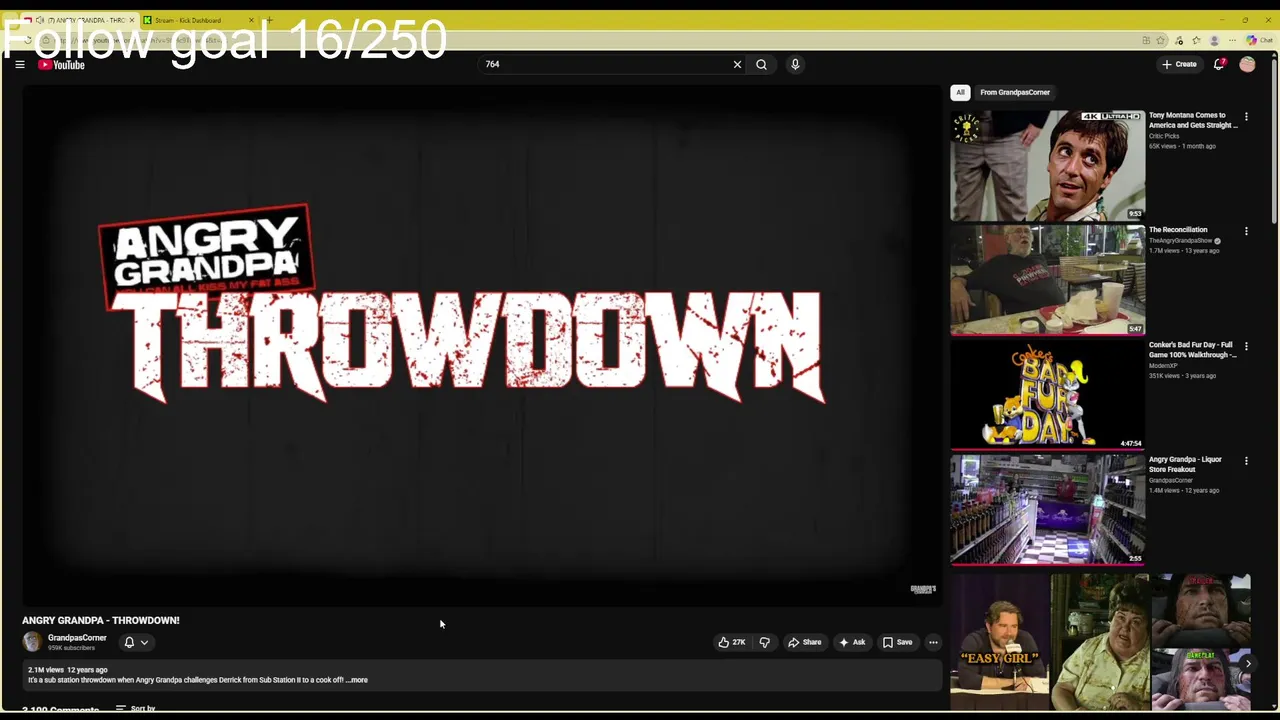
Task: Open the EASY GIRL shorts thumbnail
Action: click(1000, 641)
